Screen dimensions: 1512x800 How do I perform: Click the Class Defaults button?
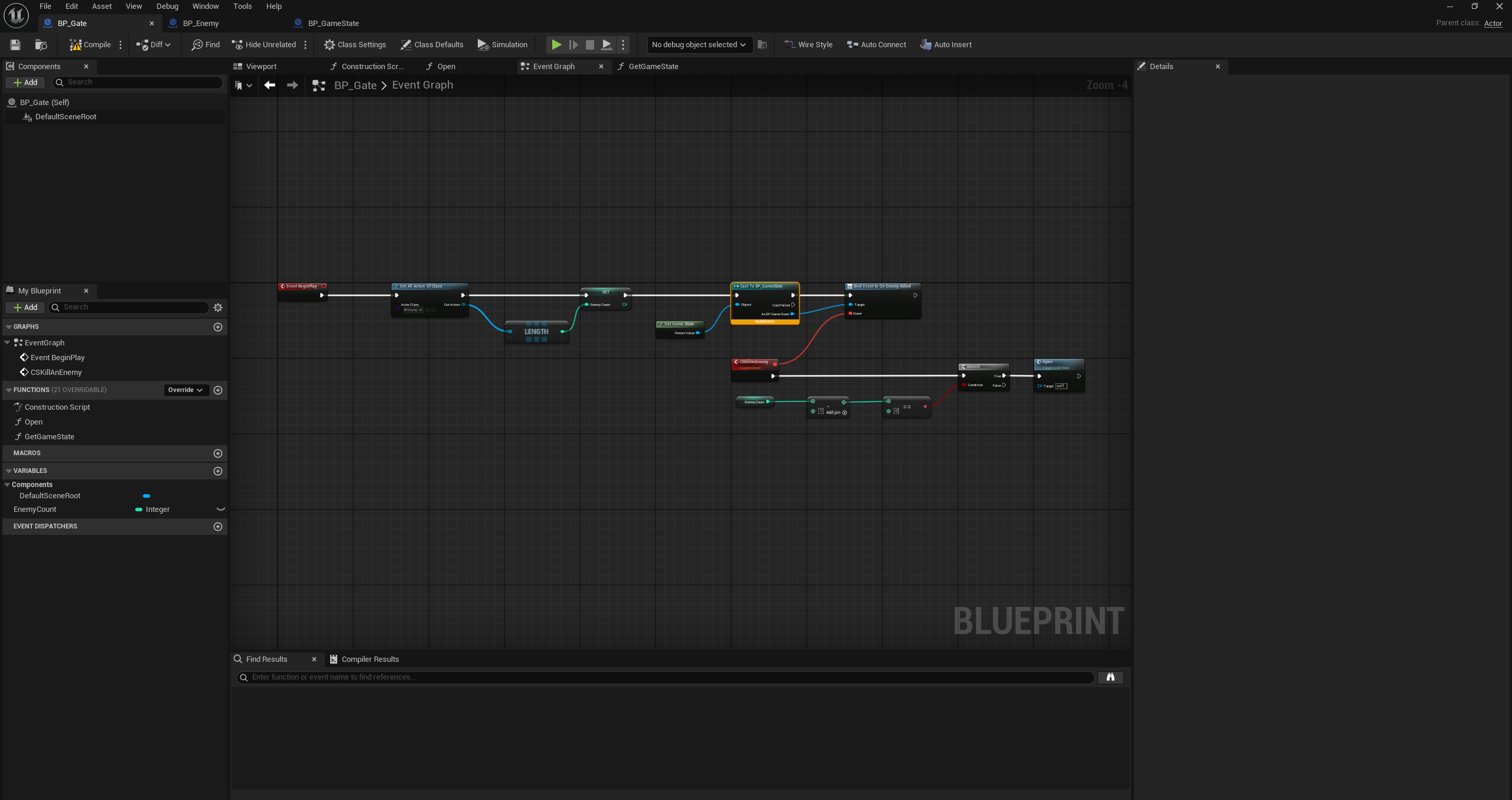click(x=432, y=45)
